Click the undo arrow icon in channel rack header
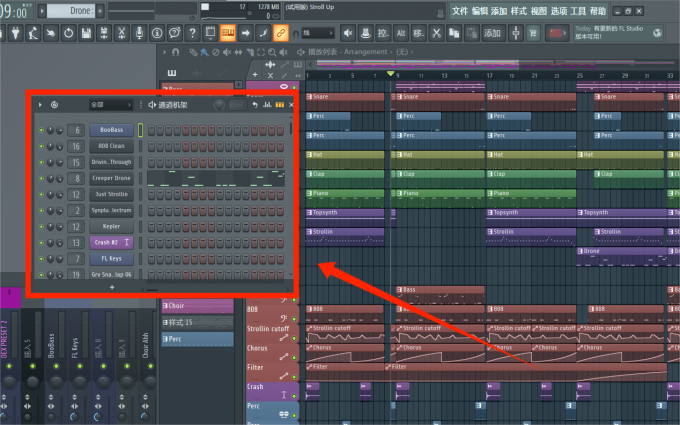Screen dimensions: 680x425 [255, 104]
